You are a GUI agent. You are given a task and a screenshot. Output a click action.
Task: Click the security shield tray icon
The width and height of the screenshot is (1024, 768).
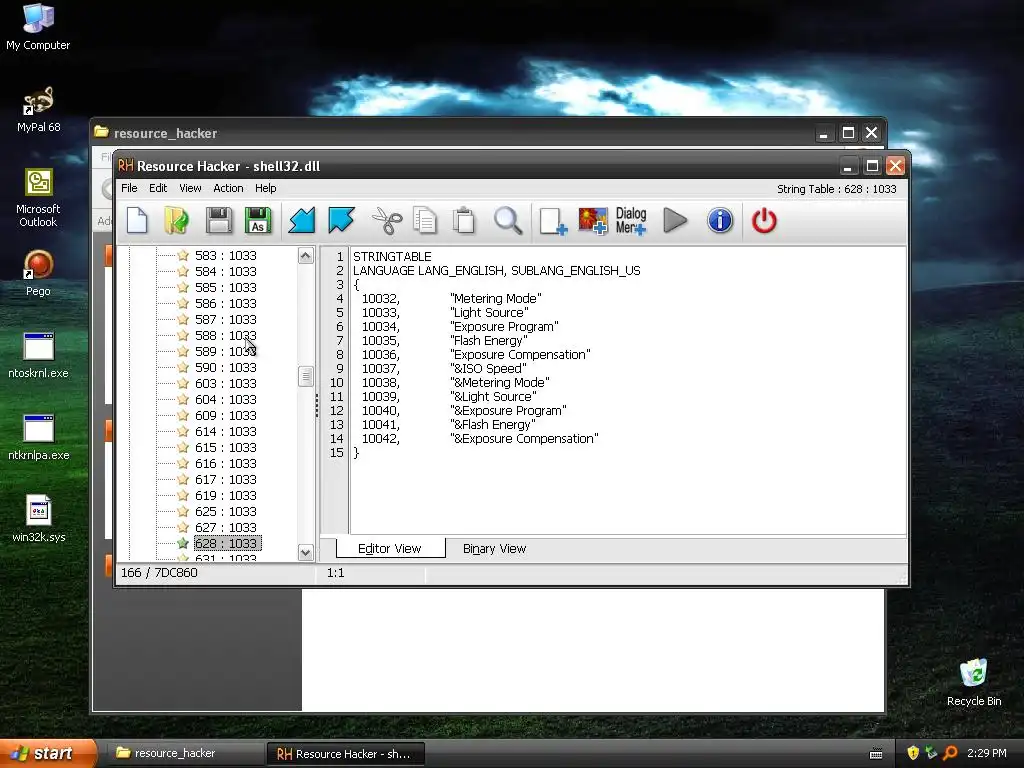point(912,753)
